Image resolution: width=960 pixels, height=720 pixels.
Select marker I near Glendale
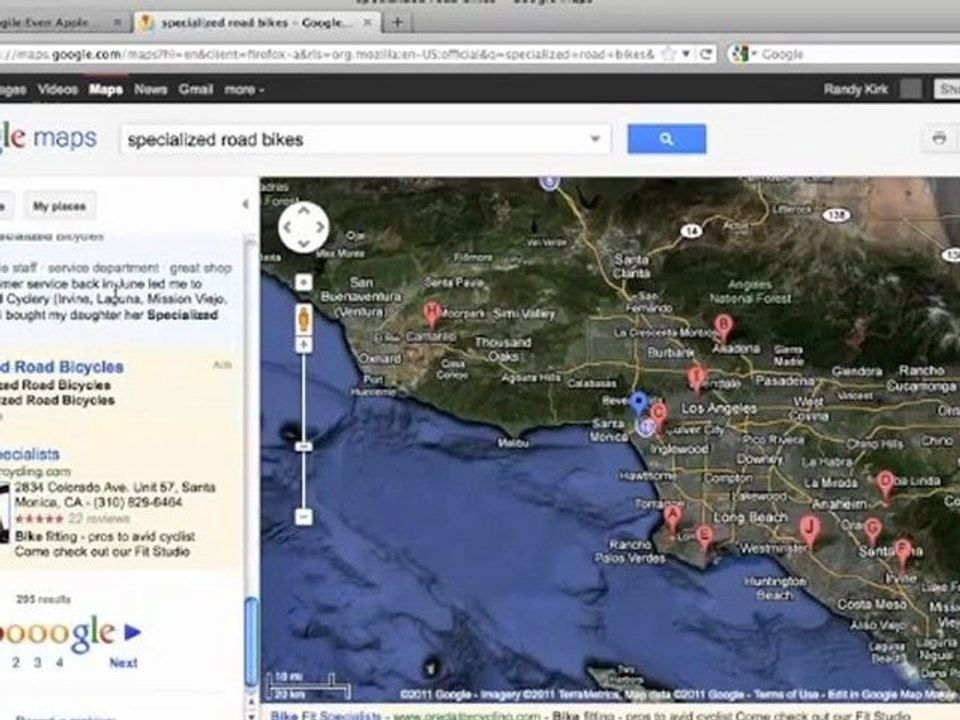696,378
